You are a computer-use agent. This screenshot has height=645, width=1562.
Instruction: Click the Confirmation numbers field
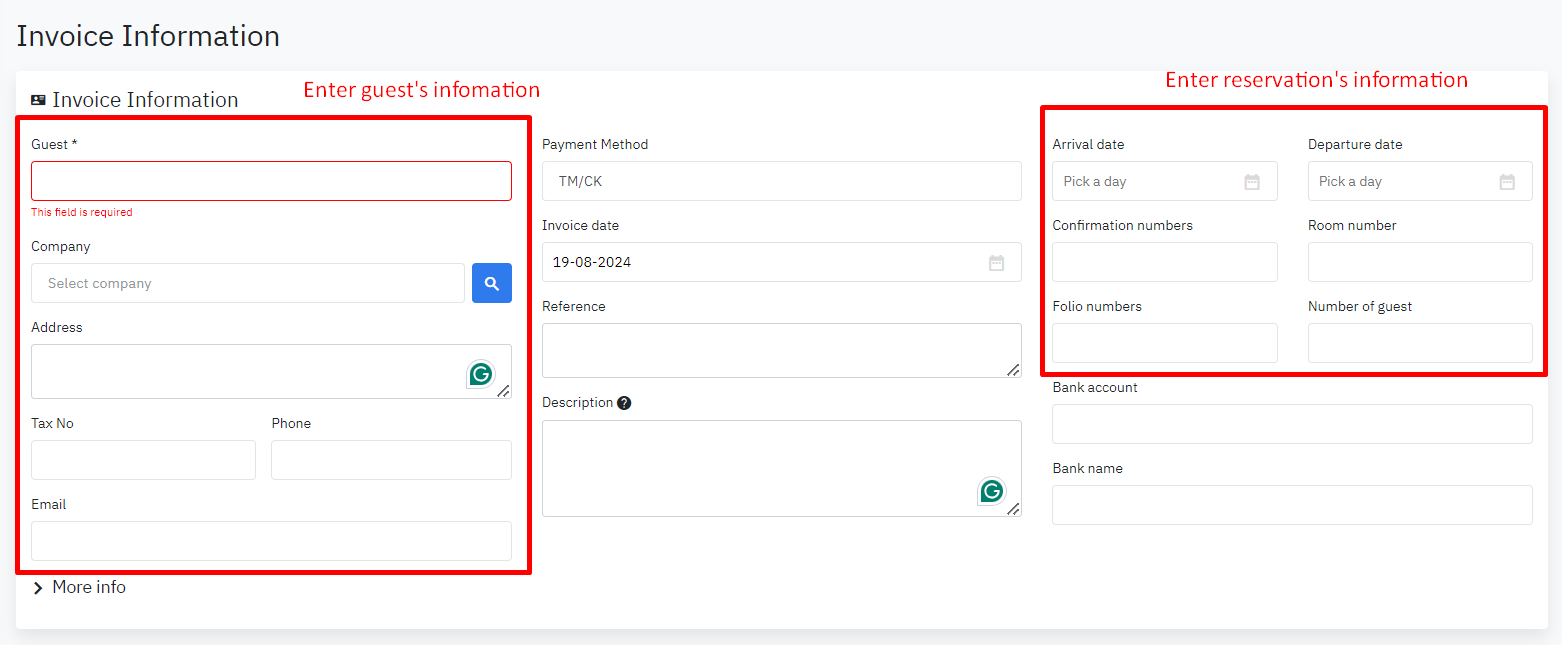click(x=1164, y=262)
